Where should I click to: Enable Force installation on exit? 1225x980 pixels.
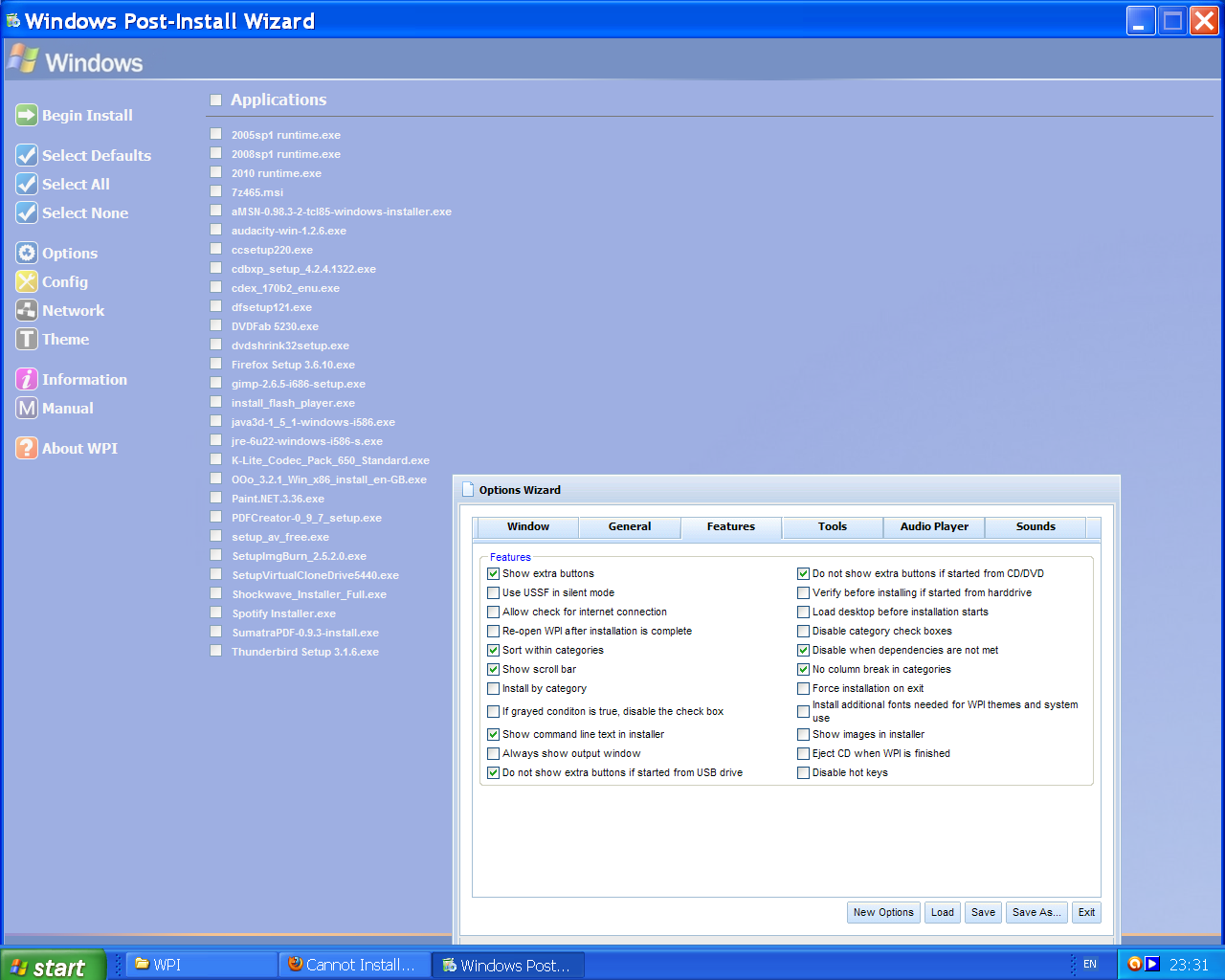point(804,688)
